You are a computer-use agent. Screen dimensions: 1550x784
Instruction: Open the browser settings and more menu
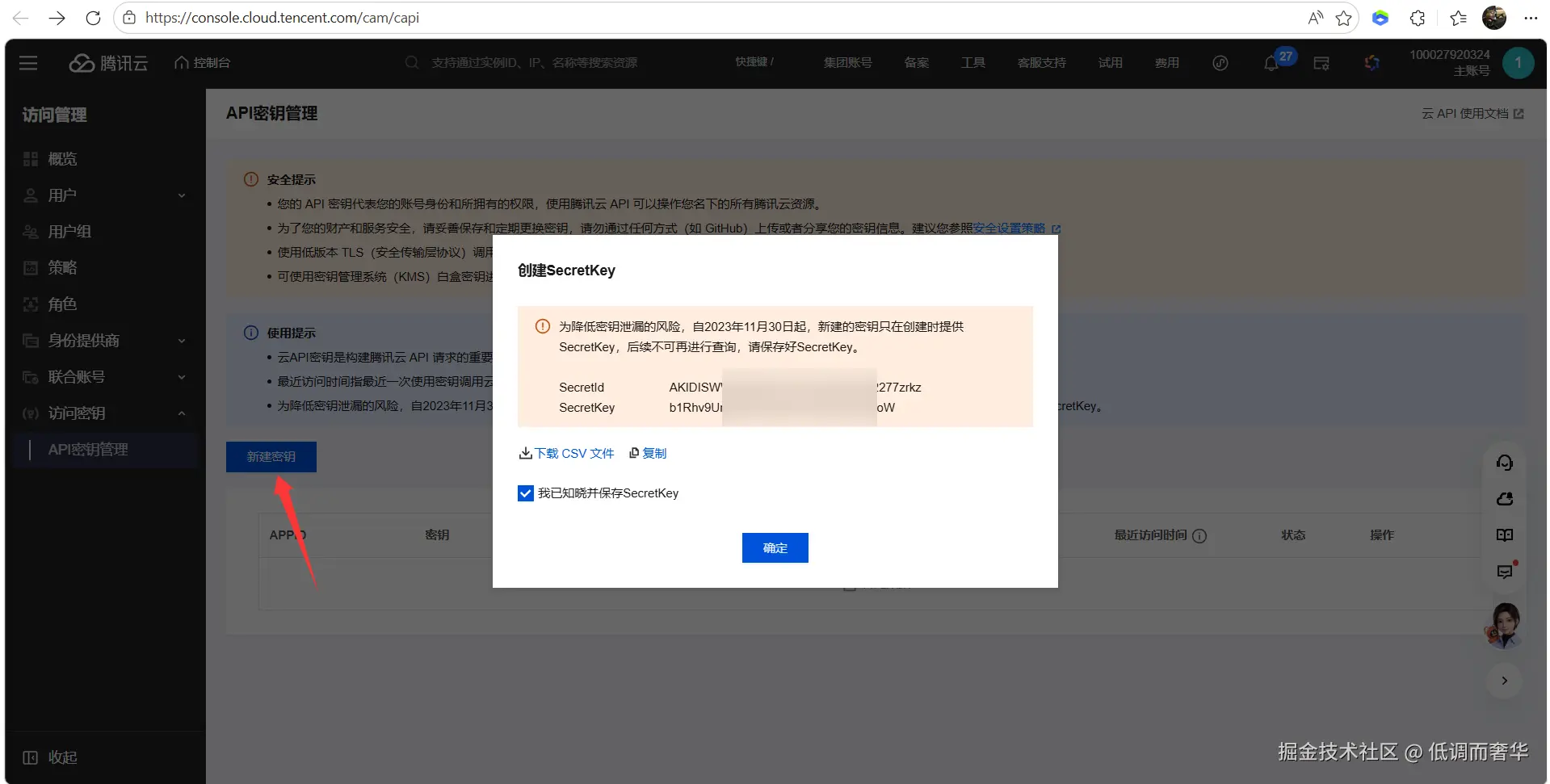[1531, 18]
